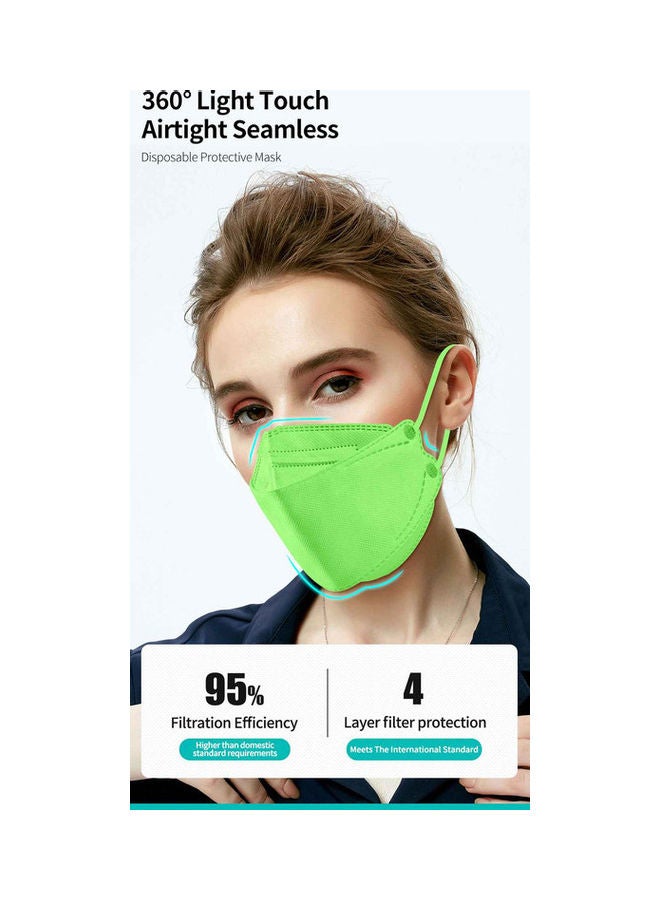This screenshot has width=660, height=900.
Task: Click the teal bar at image bottom
Action: [x=330, y=806]
